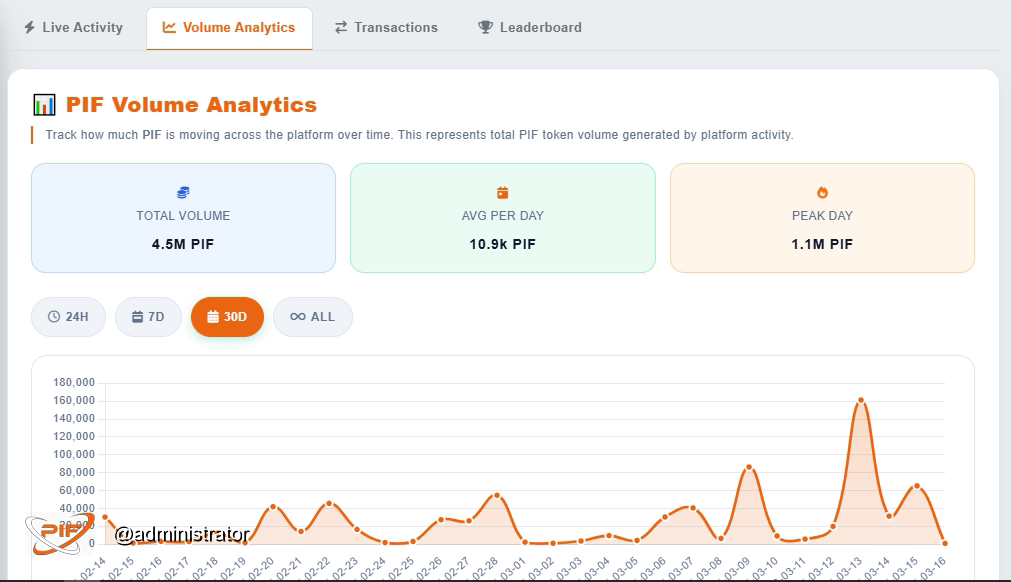The height and width of the screenshot is (582, 1011).
Task: Click the trophy icon beside Leaderboard
Action: (x=485, y=27)
